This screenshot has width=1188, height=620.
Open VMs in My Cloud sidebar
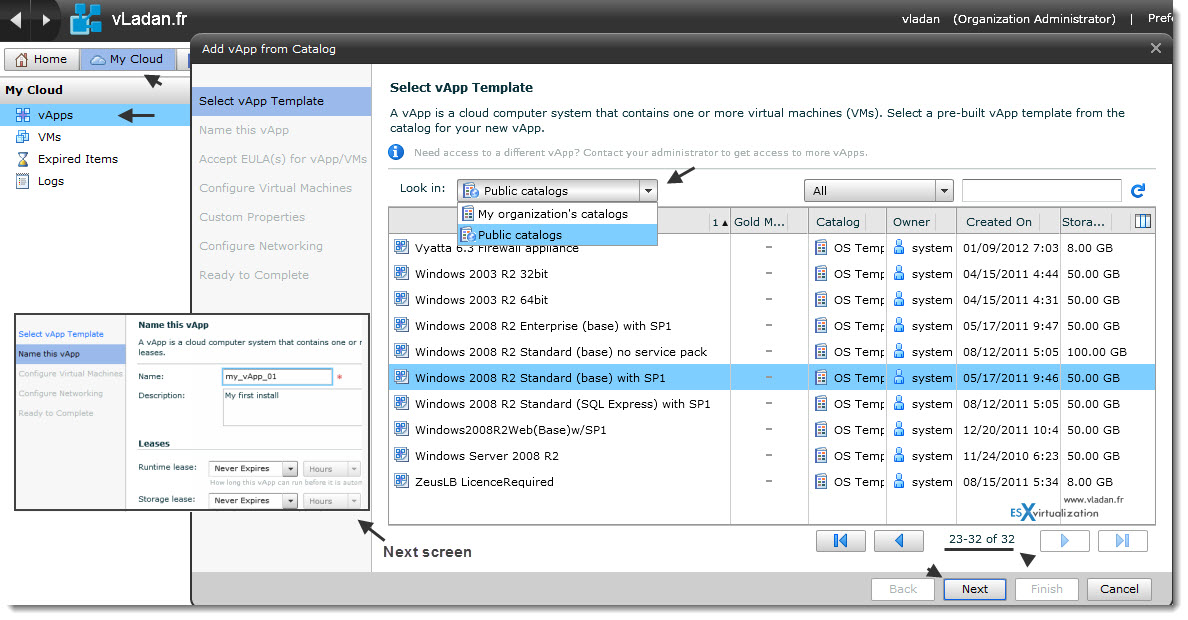point(49,137)
